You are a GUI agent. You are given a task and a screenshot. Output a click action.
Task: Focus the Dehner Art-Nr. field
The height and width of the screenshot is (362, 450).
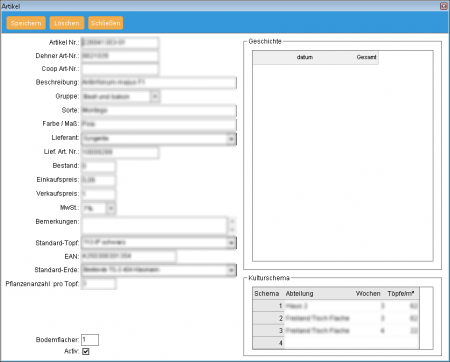click(x=120, y=56)
